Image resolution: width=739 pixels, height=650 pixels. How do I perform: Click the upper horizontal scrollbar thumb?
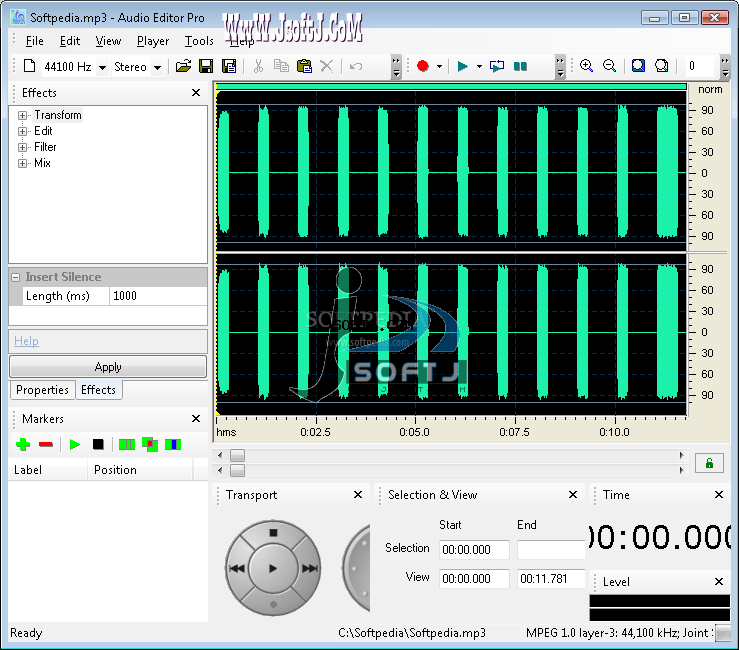click(x=238, y=455)
